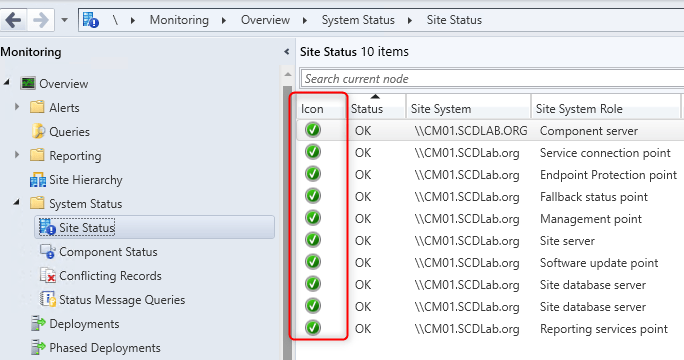Expand the Alerts folder
684x360 pixels.
click(x=17, y=106)
